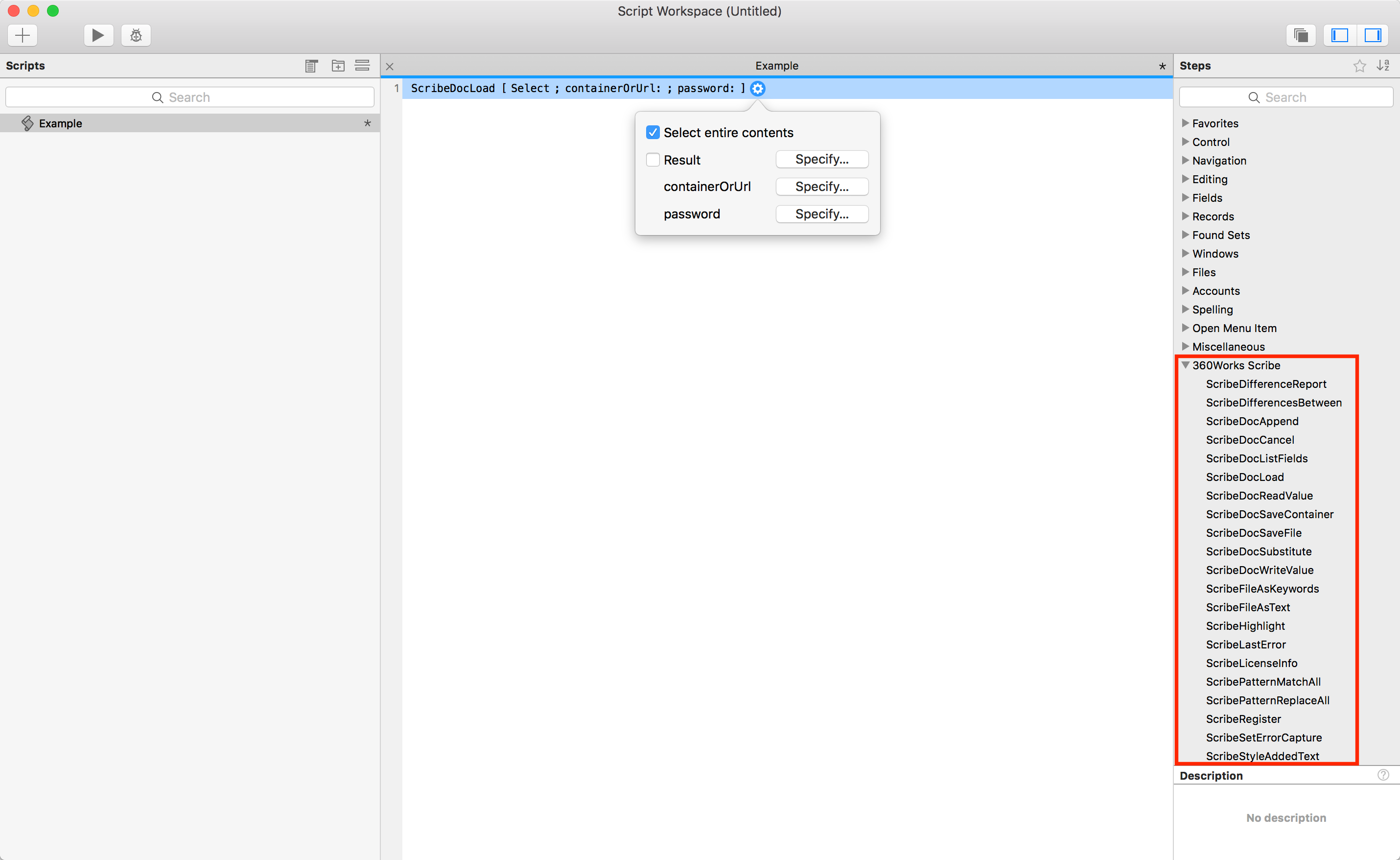This screenshot has width=1400, height=860.
Task: Click Specify button for containerOrUrl
Action: 822,187
